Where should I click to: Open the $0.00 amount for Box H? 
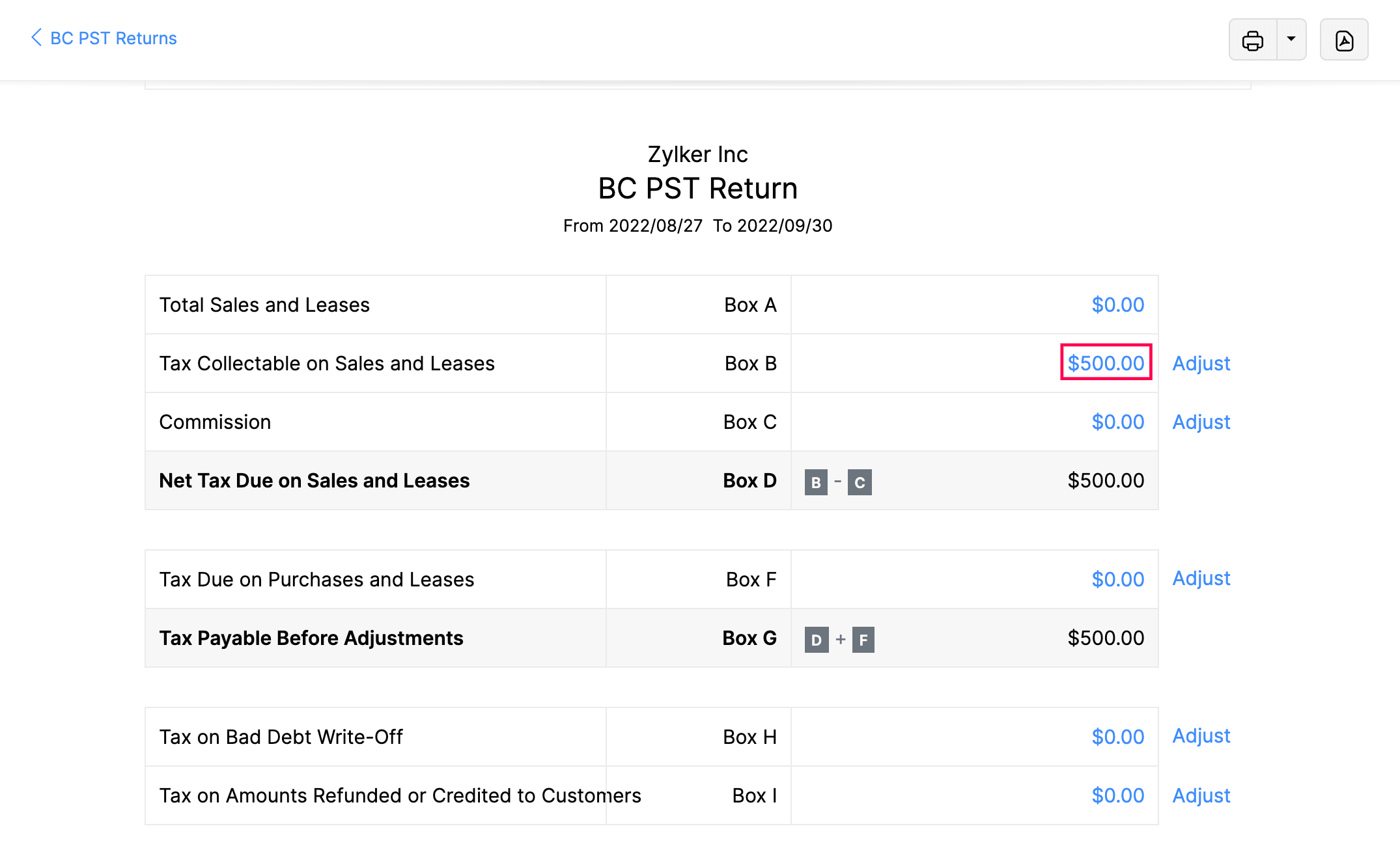(1117, 736)
